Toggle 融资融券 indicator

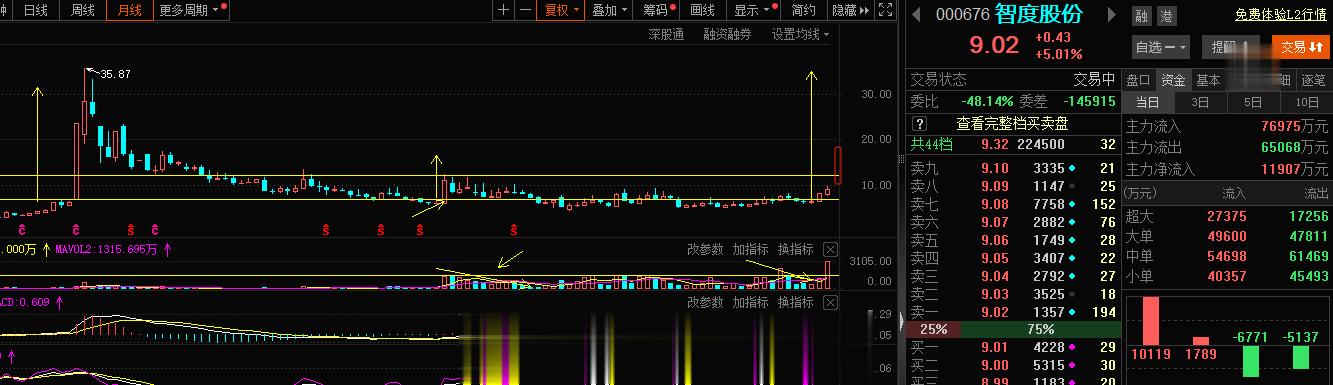click(727, 34)
